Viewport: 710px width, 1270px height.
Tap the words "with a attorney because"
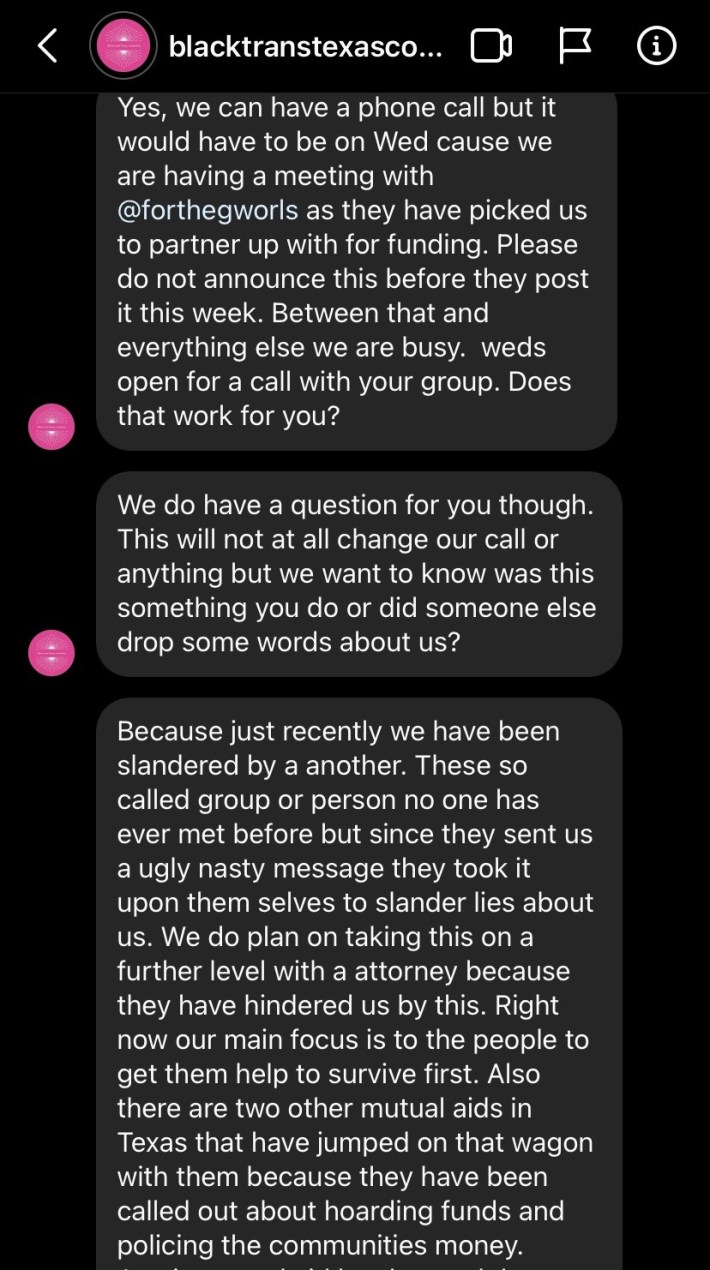coord(343,970)
